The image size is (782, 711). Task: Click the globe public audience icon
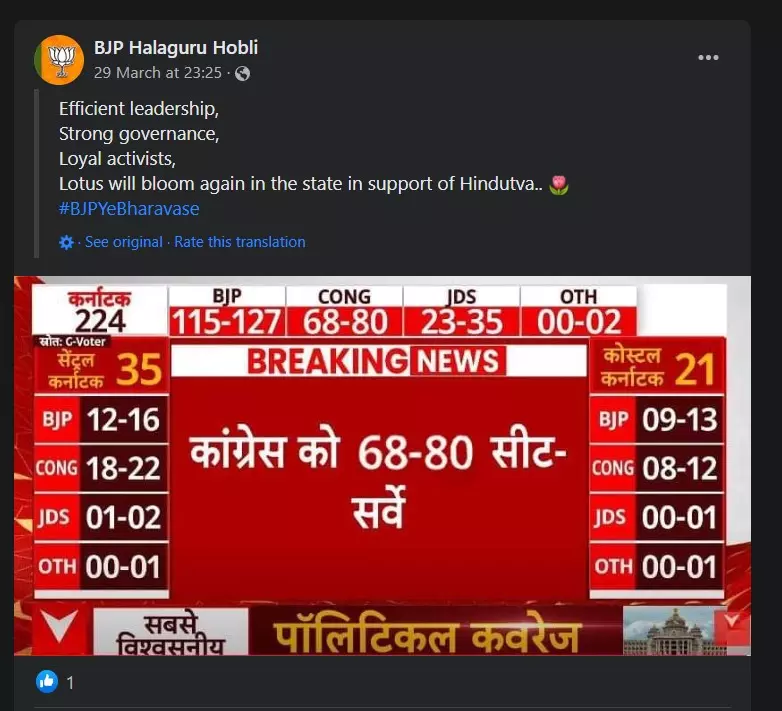click(242, 73)
